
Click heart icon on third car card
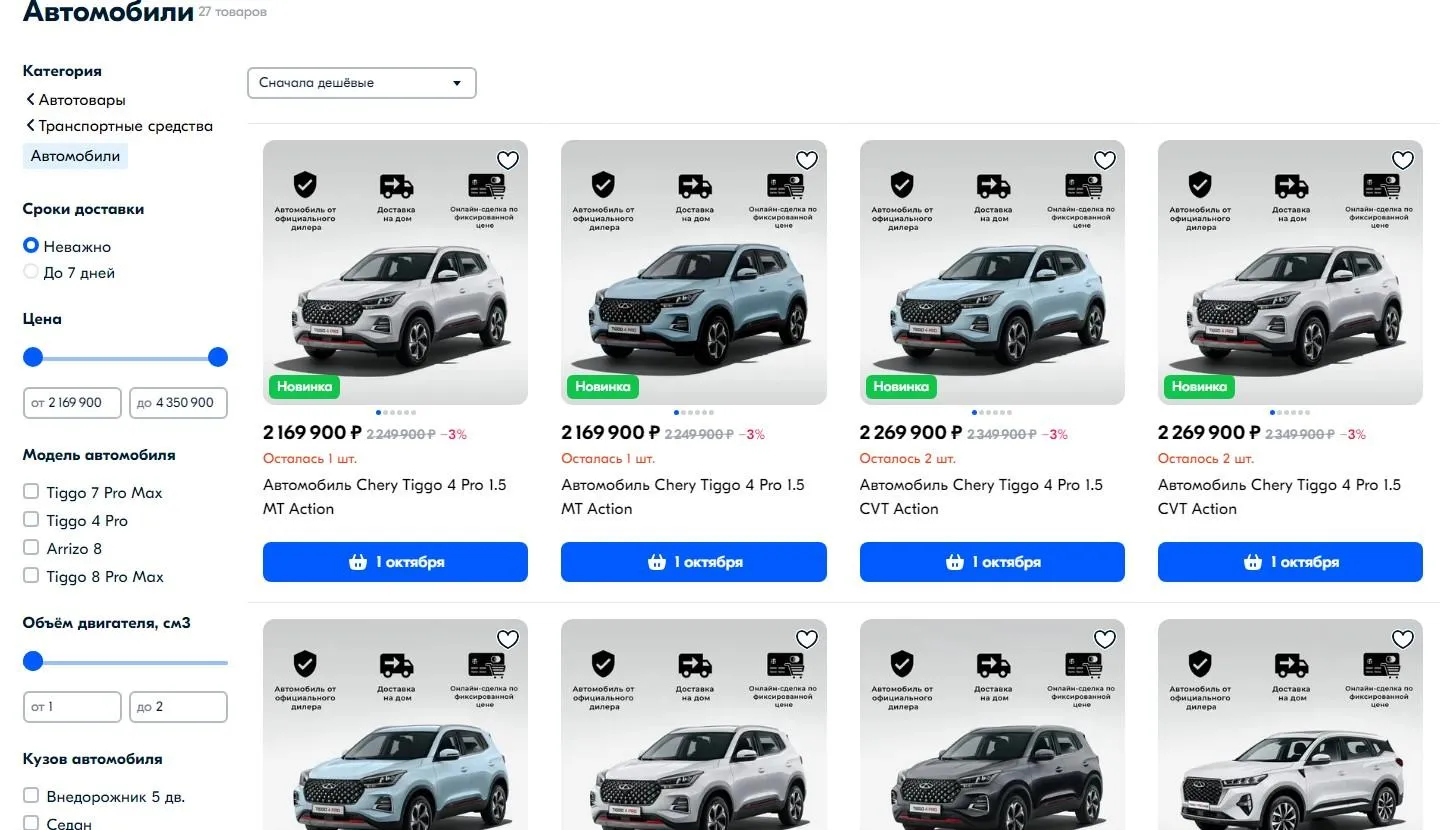click(1104, 160)
